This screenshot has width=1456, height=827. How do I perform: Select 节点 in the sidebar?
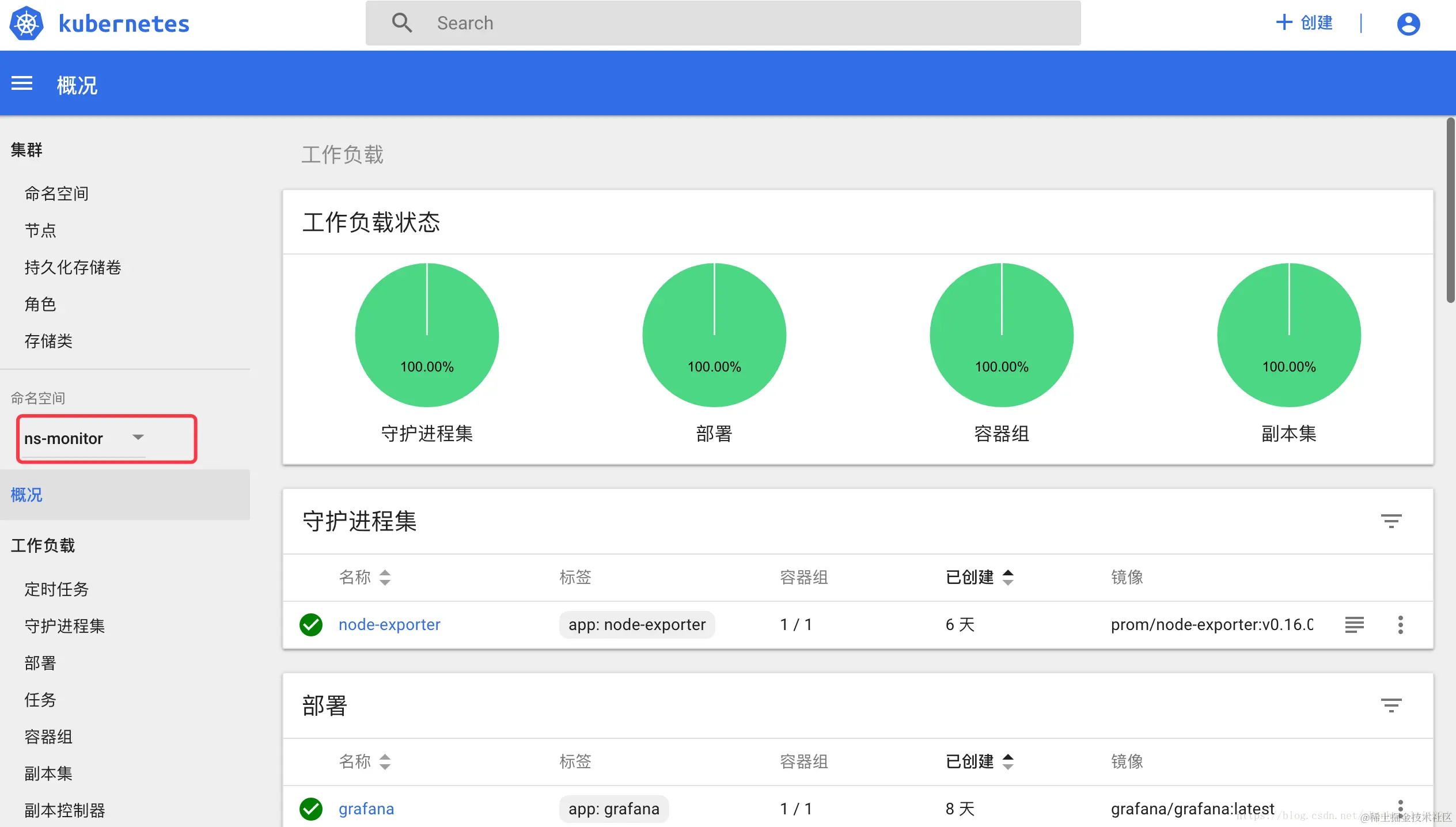pos(40,230)
